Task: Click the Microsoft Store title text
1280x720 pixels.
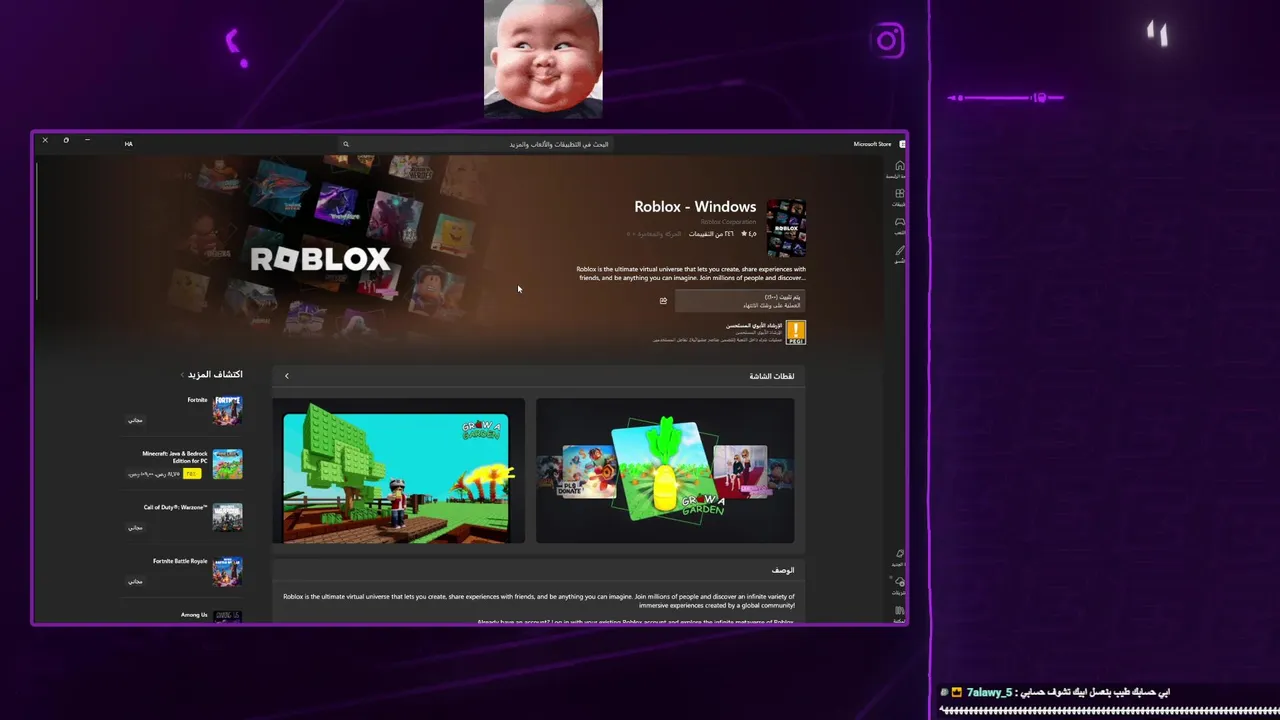Action: (x=872, y=144)
